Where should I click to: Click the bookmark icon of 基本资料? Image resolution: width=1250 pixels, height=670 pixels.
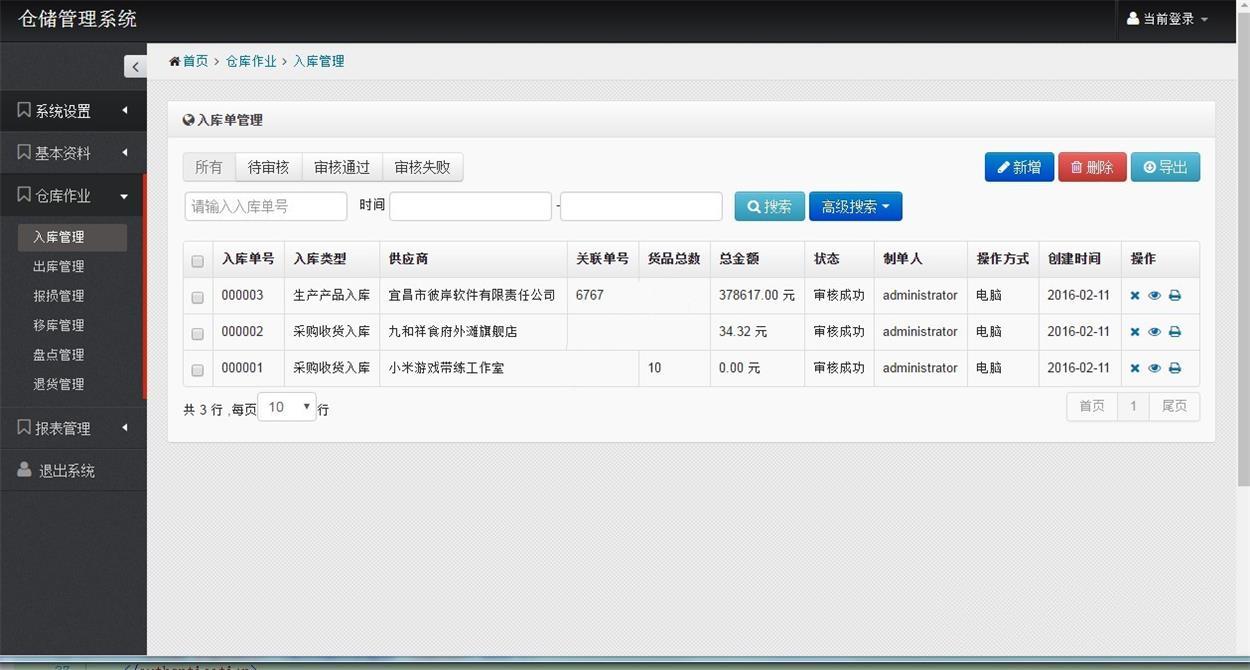click(24, 152)
